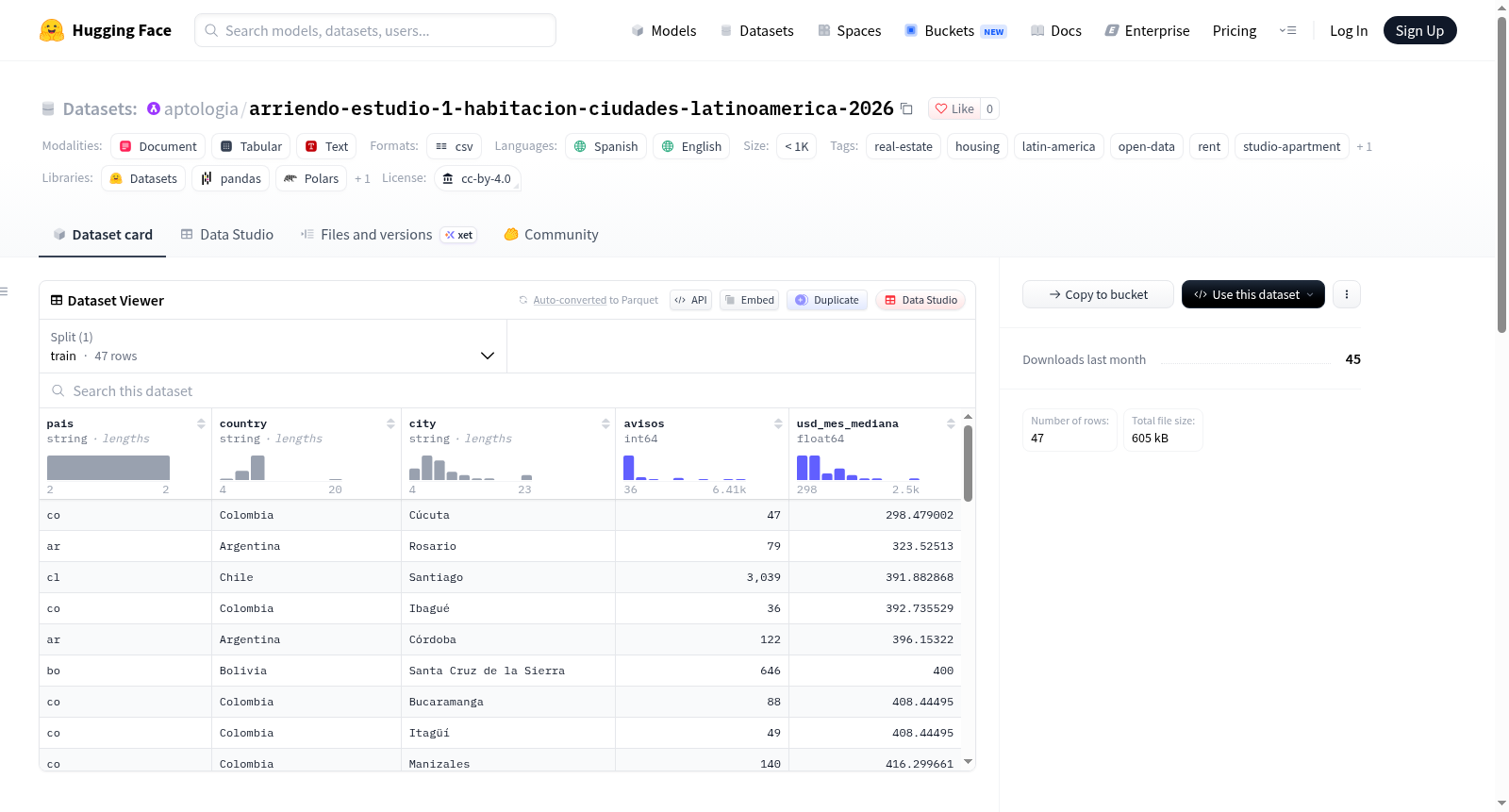Image resolution: width=1509 pixels, height=812 pixels.
Task: Select the Datasets library tag
Action: pyautogui.click(x=143, y=178)
